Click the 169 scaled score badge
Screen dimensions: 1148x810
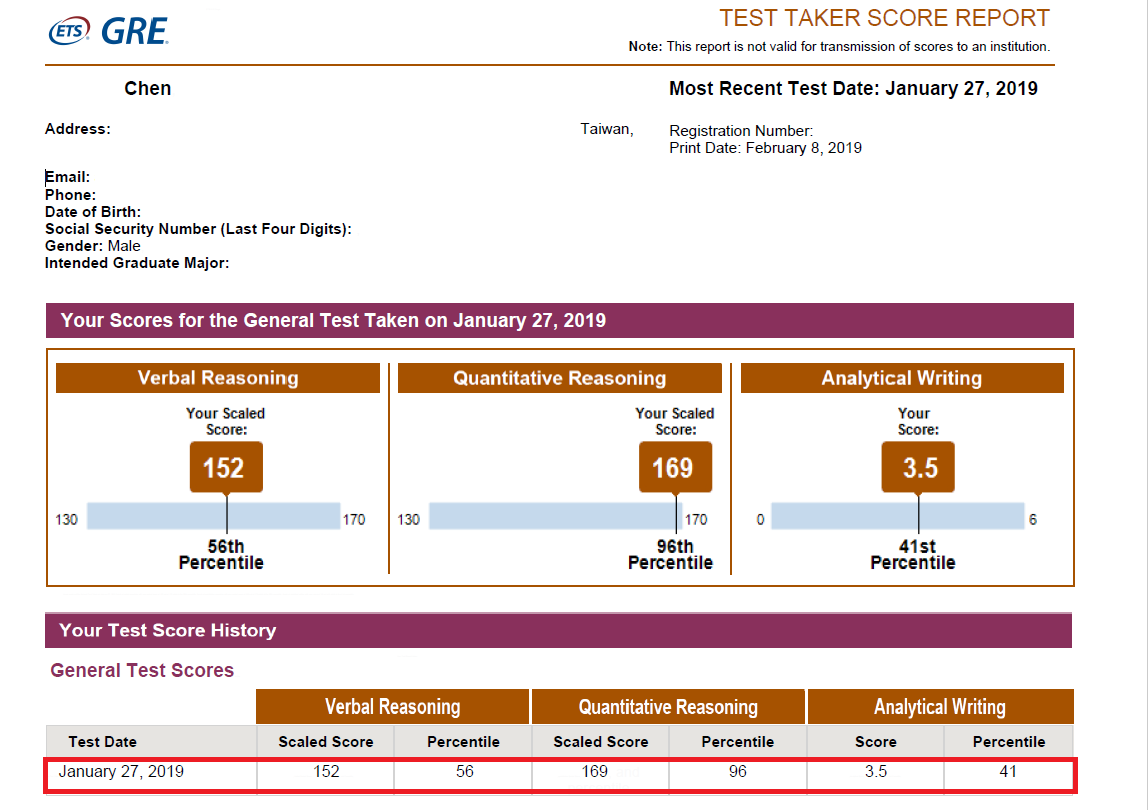(x=675, y=467)
